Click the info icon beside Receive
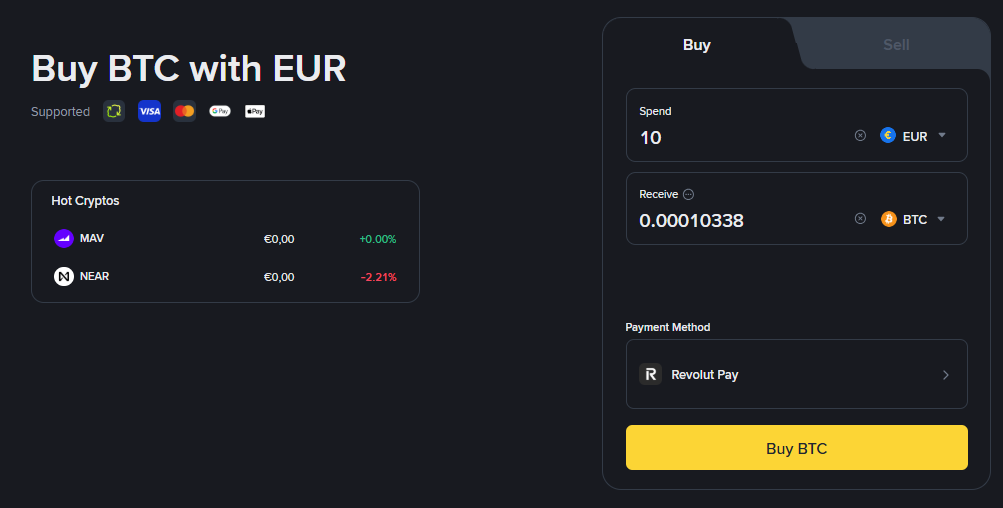The height and width of the screenshot is (508, 1003). point(689,195)
